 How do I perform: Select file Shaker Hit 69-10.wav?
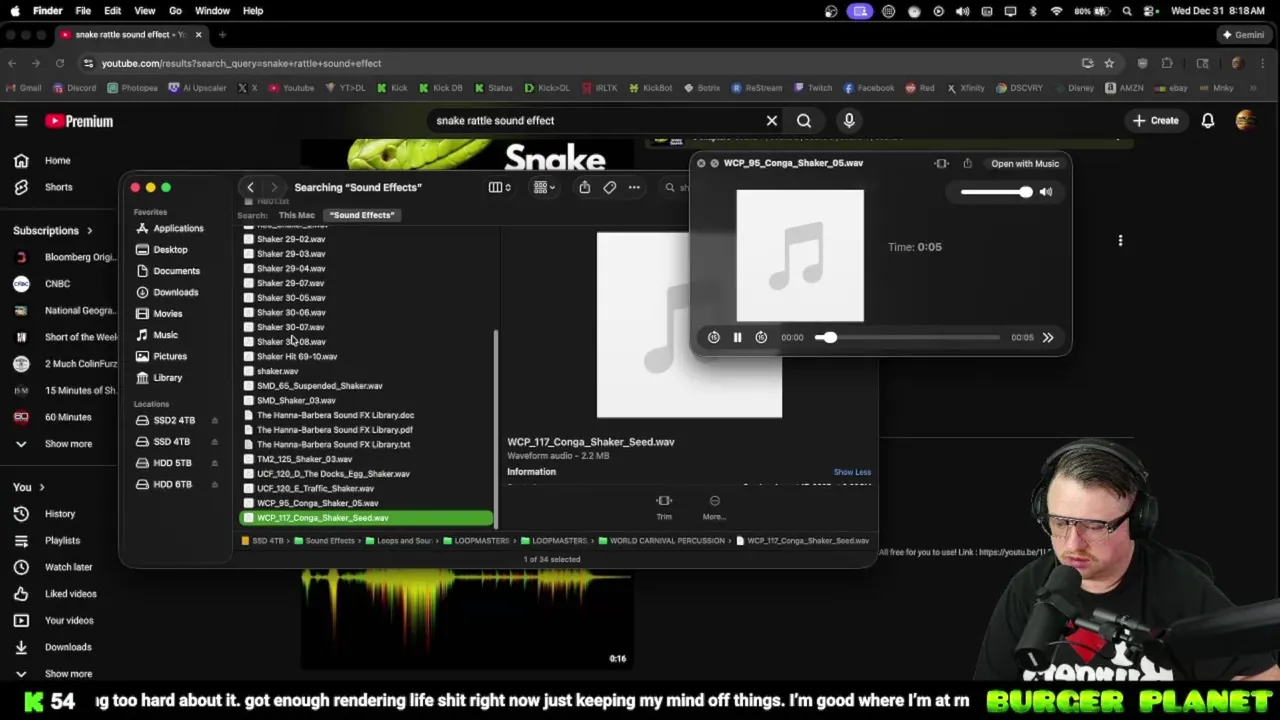point(297,356)
